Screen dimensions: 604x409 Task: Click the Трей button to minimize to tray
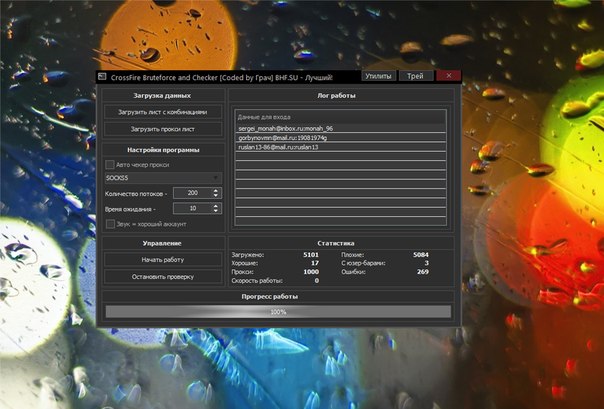point(415,76)
